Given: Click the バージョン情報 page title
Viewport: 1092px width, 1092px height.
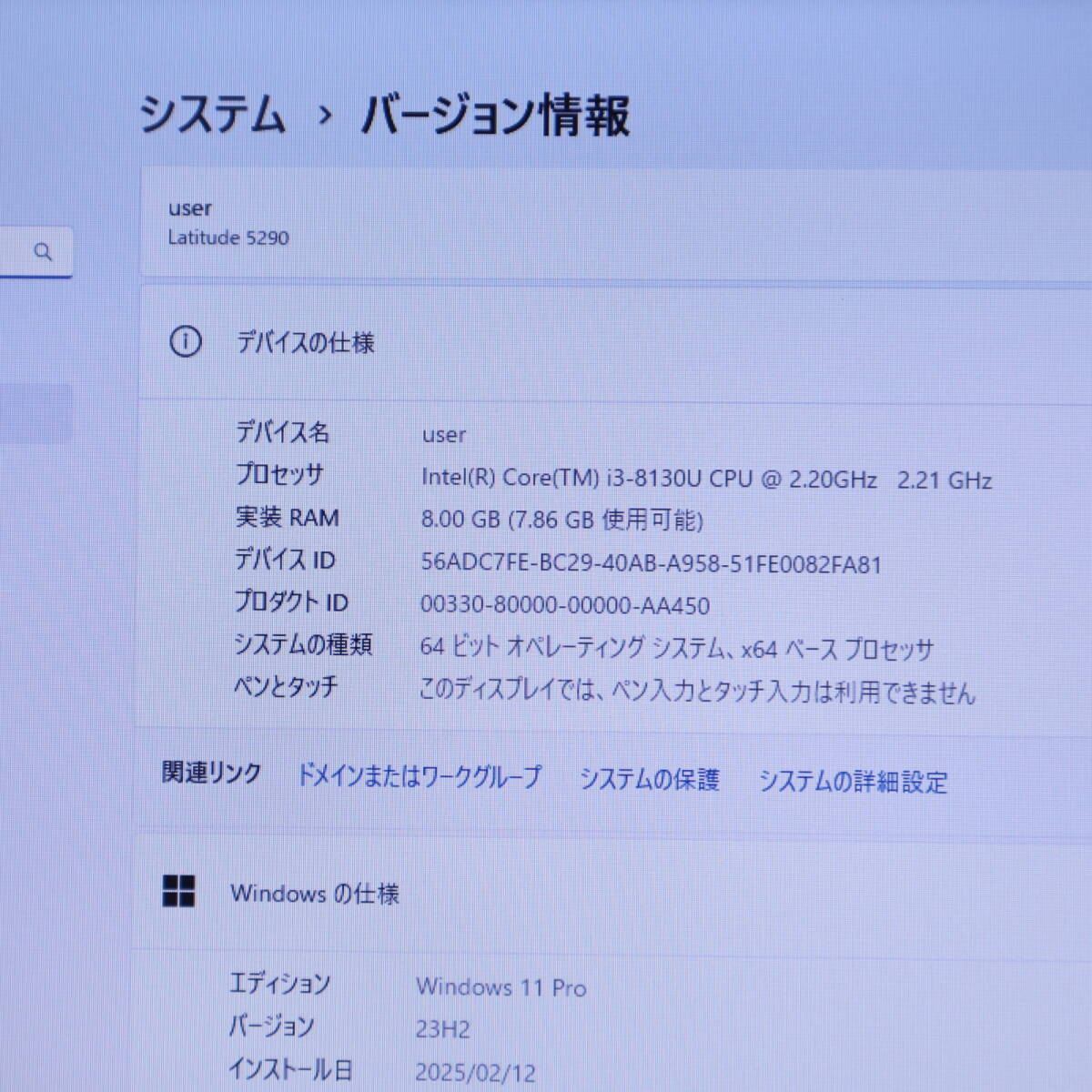Looking at the screenshot, I should [x=495, y=116].
